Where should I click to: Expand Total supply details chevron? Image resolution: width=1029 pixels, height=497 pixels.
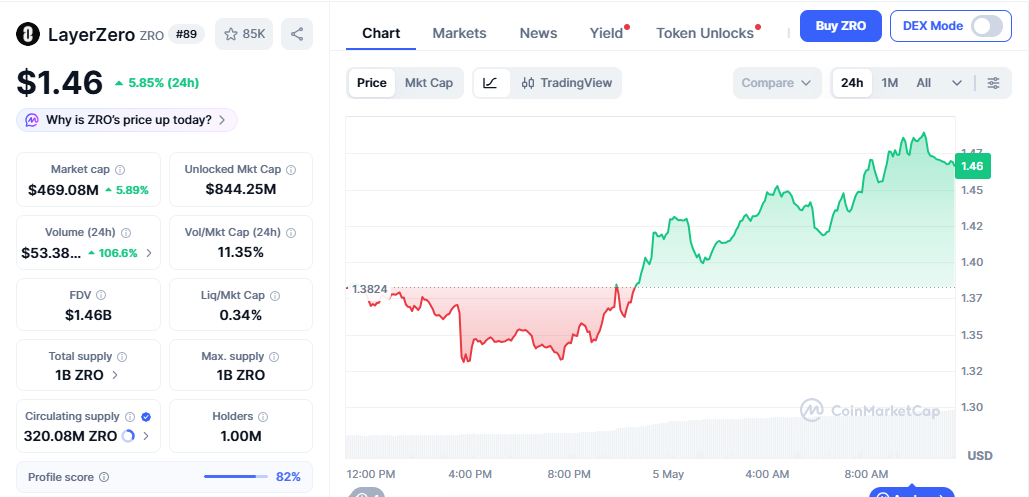coord(116,376)
